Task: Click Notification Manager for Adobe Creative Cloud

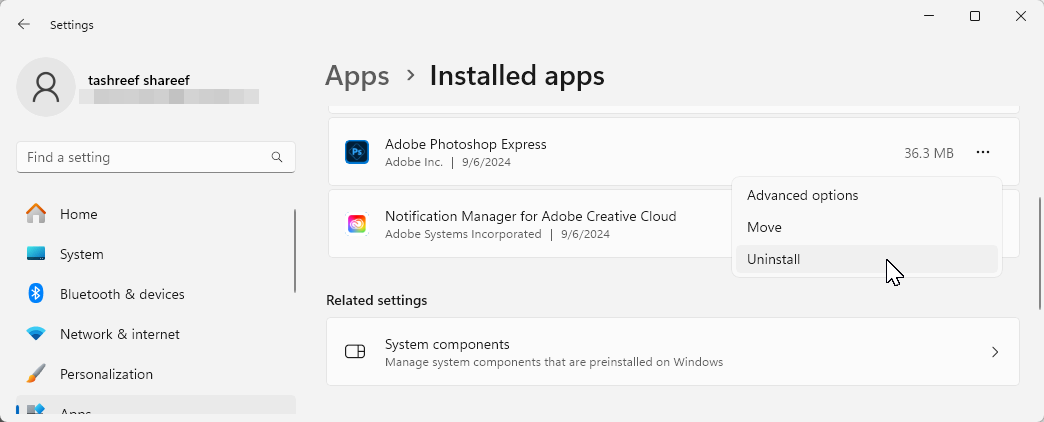Action: point(531,216)
